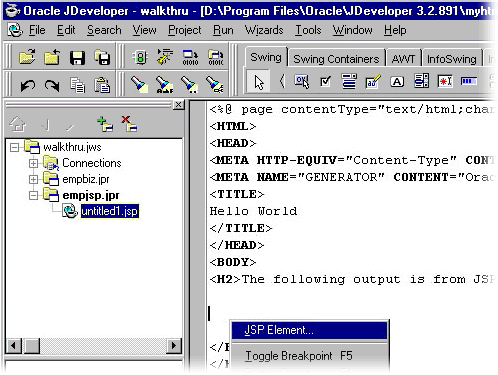The width and height of the screenshot is (498, 375).
Task: Click the Find flashlight icon
Action: (139, 84)
